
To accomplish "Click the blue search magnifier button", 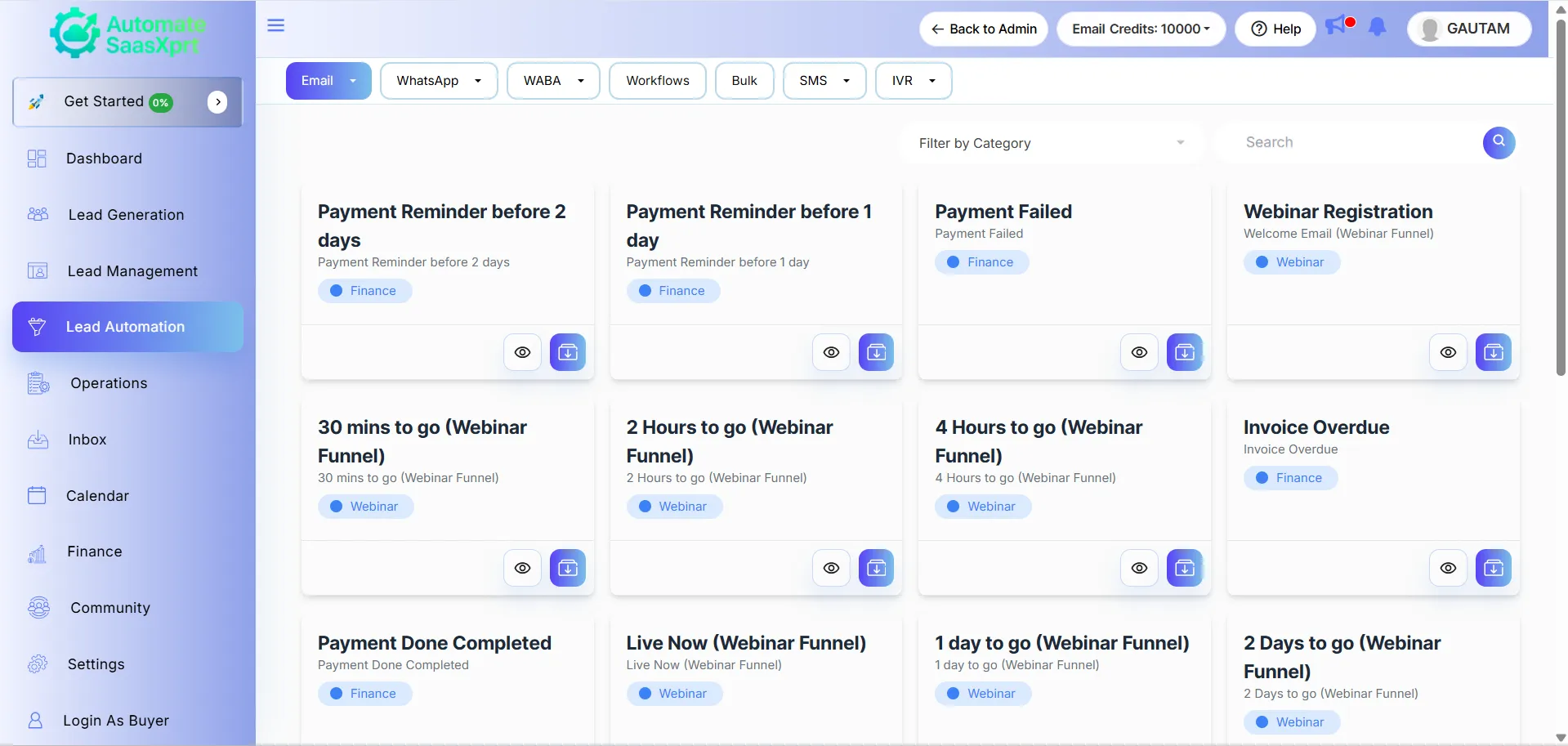I will (1499, 142).
